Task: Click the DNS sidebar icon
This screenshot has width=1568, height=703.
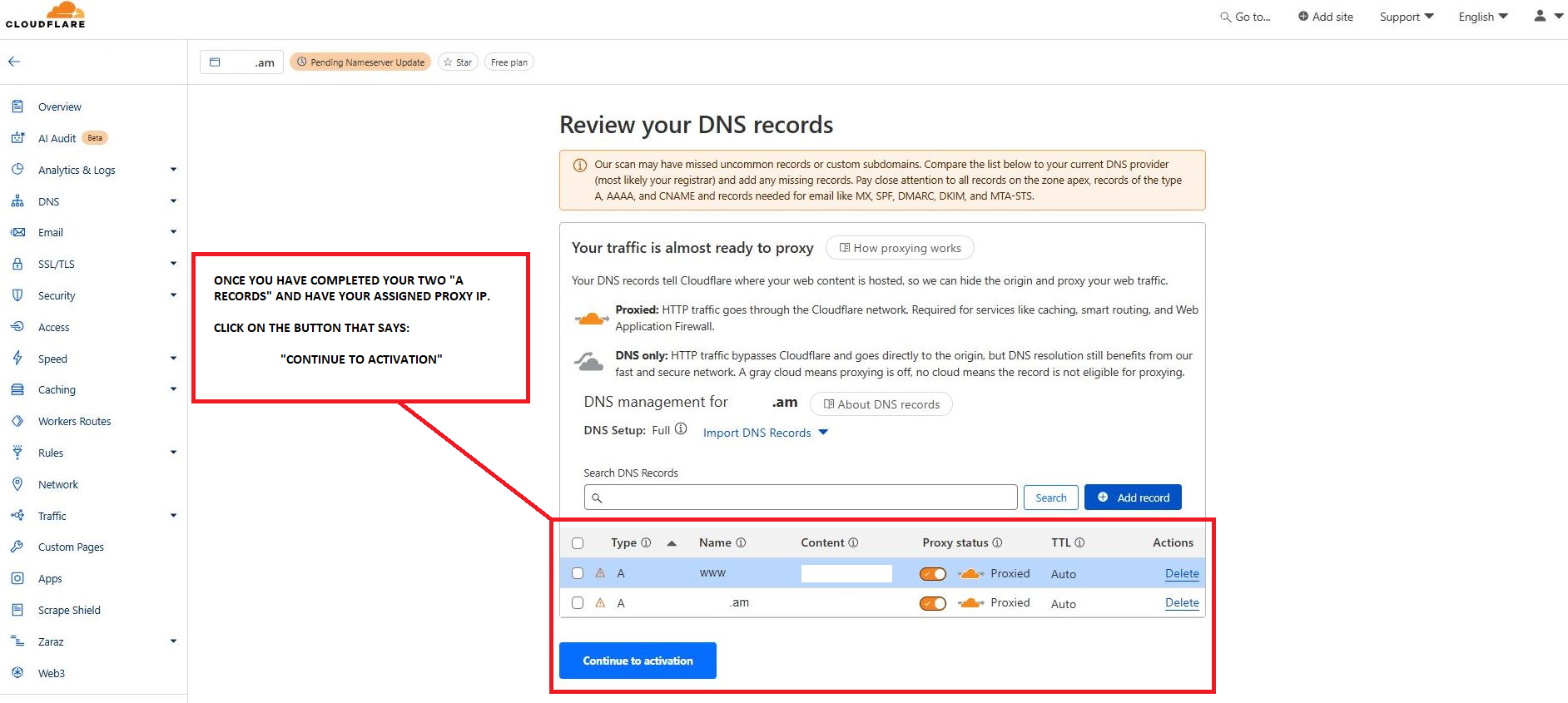Action: coord(17,201)
